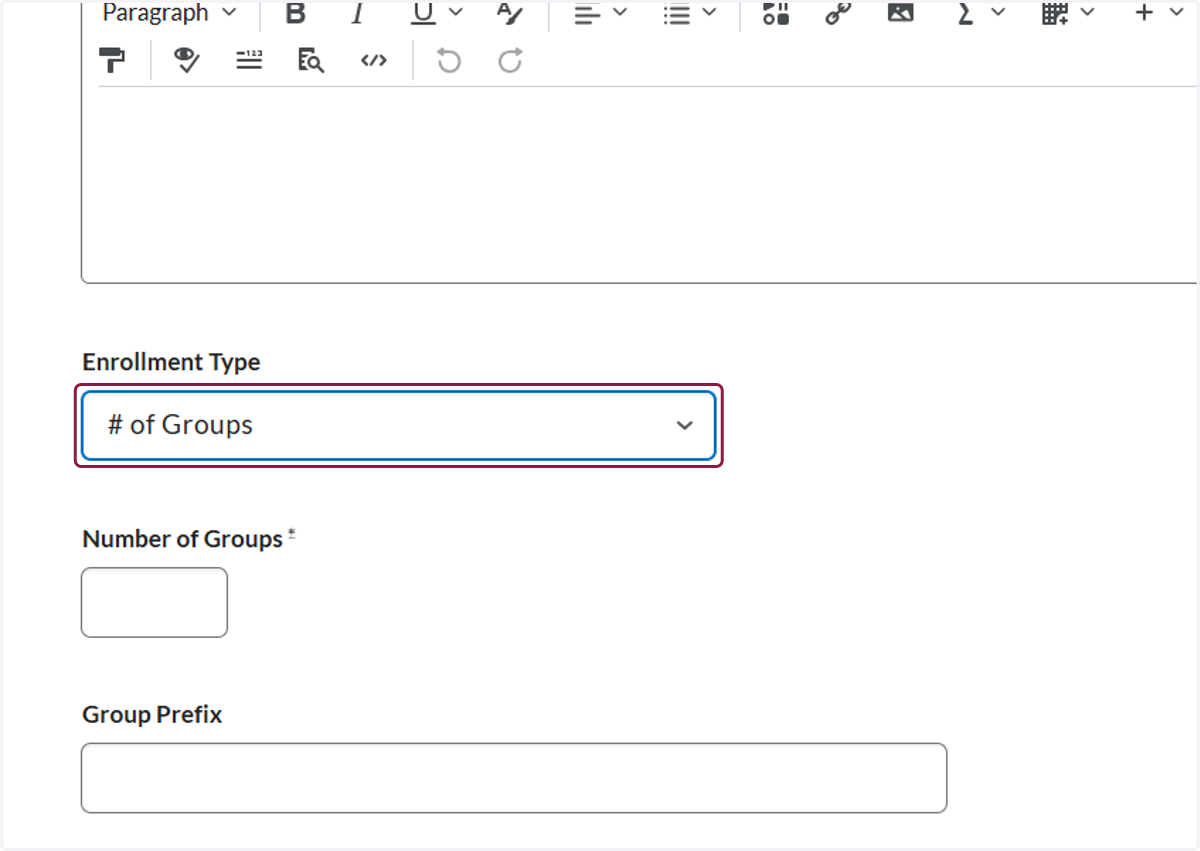Image resolution: width=1200 pixels, height=851 pixels.
Task: Open the preview icon
Action: pos(311,61)
